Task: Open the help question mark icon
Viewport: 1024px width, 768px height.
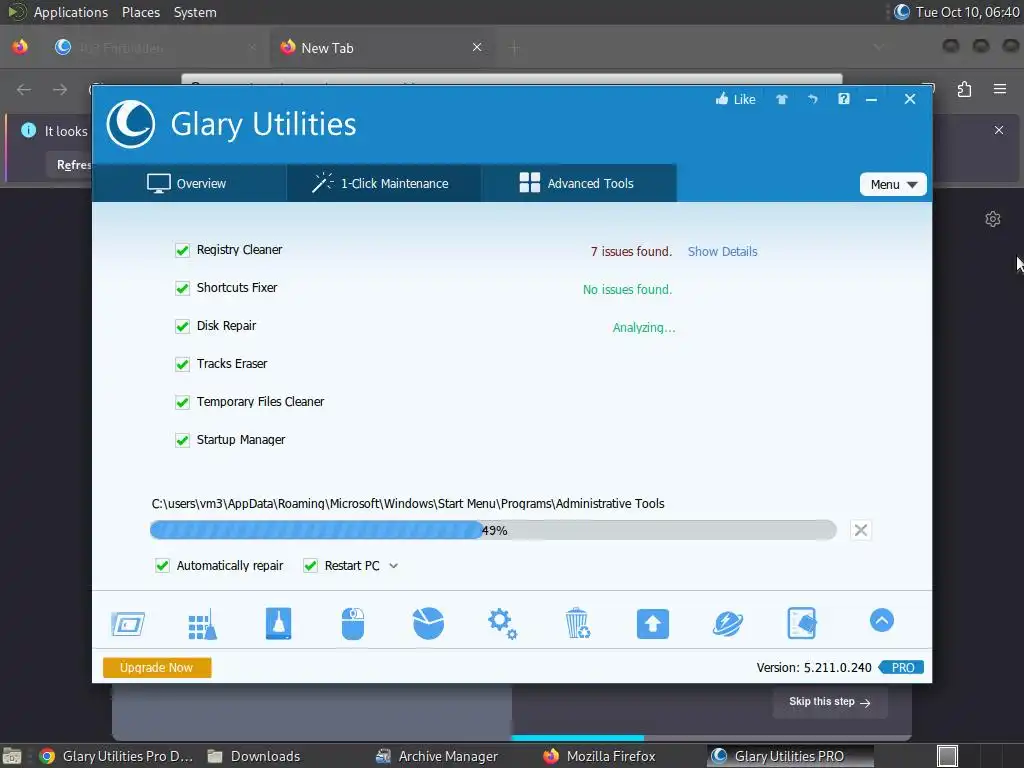Action: click(x=844, y=99)
